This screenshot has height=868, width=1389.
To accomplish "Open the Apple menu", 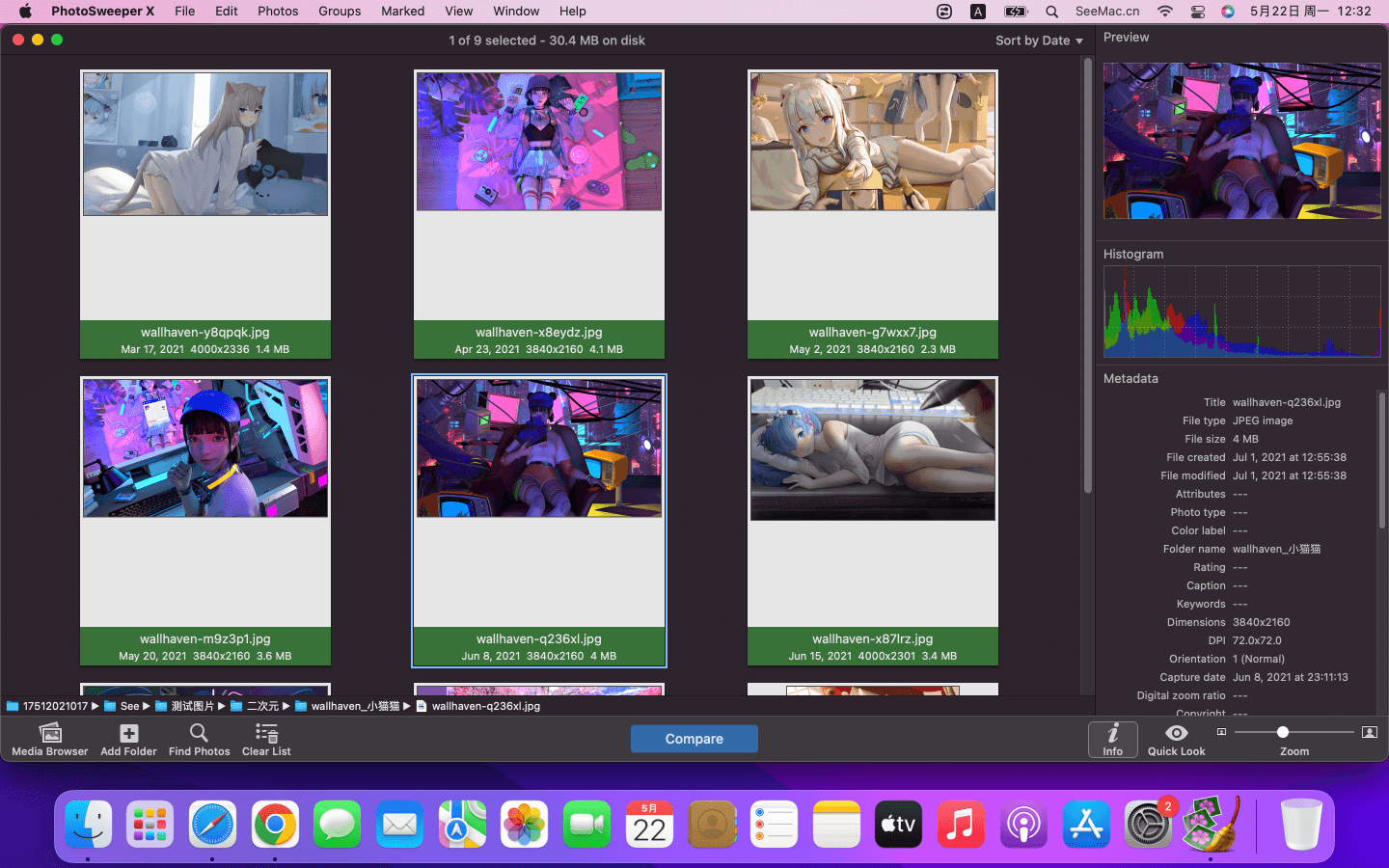I will tap(25, 12).
